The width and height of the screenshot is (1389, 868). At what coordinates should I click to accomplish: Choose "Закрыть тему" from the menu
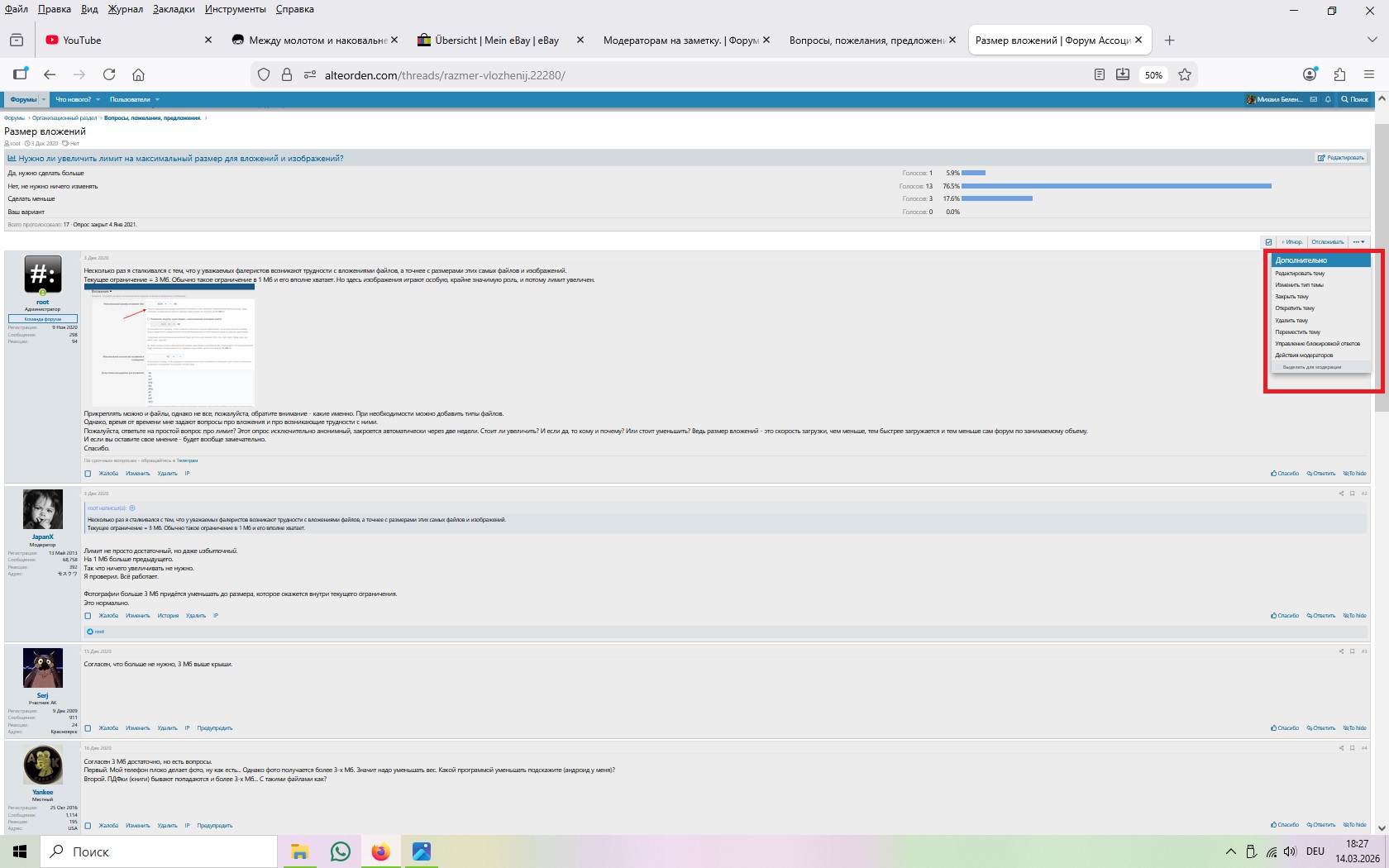pos(1291,297)
